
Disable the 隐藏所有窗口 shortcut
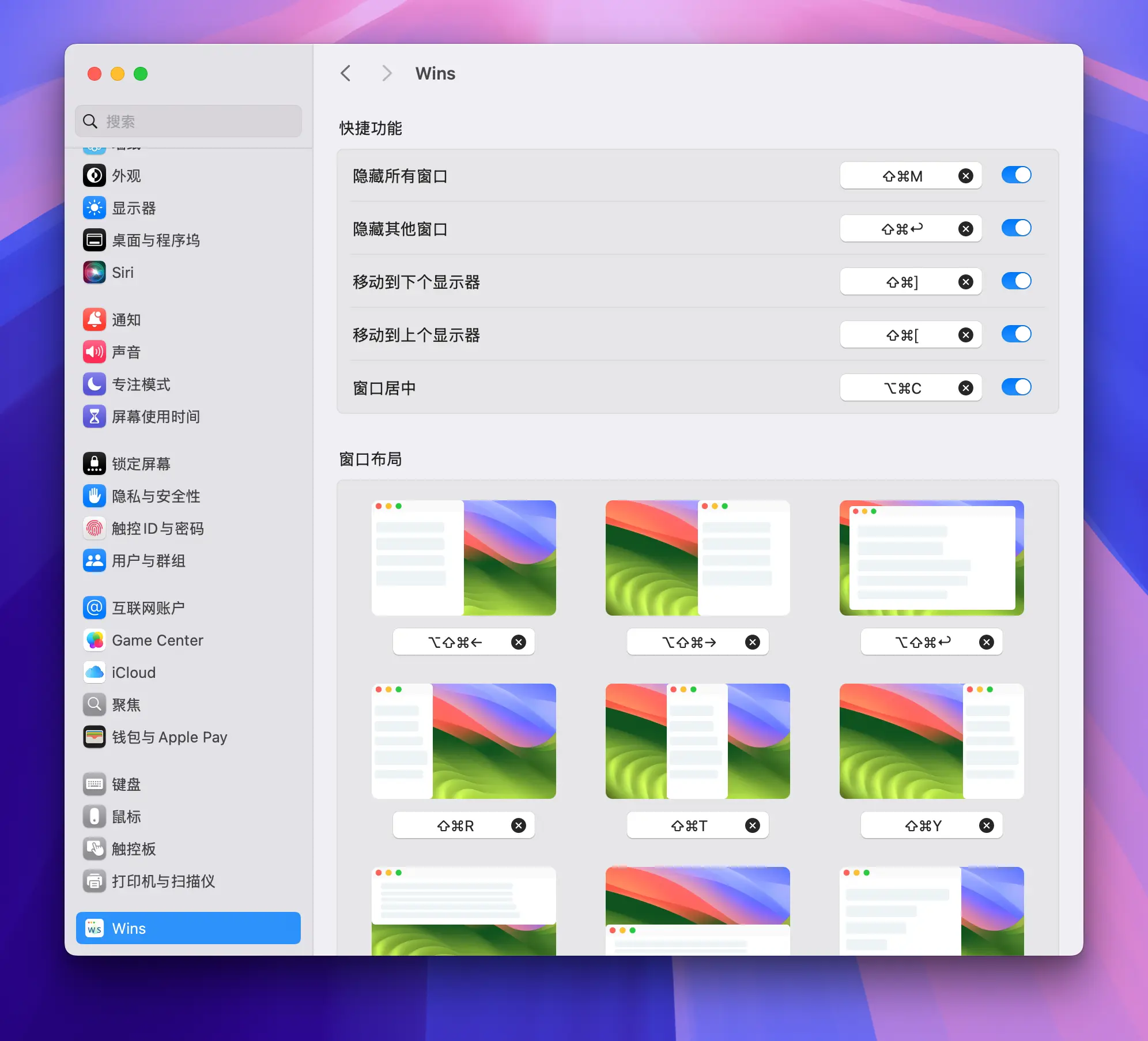tap(1016, 175)
